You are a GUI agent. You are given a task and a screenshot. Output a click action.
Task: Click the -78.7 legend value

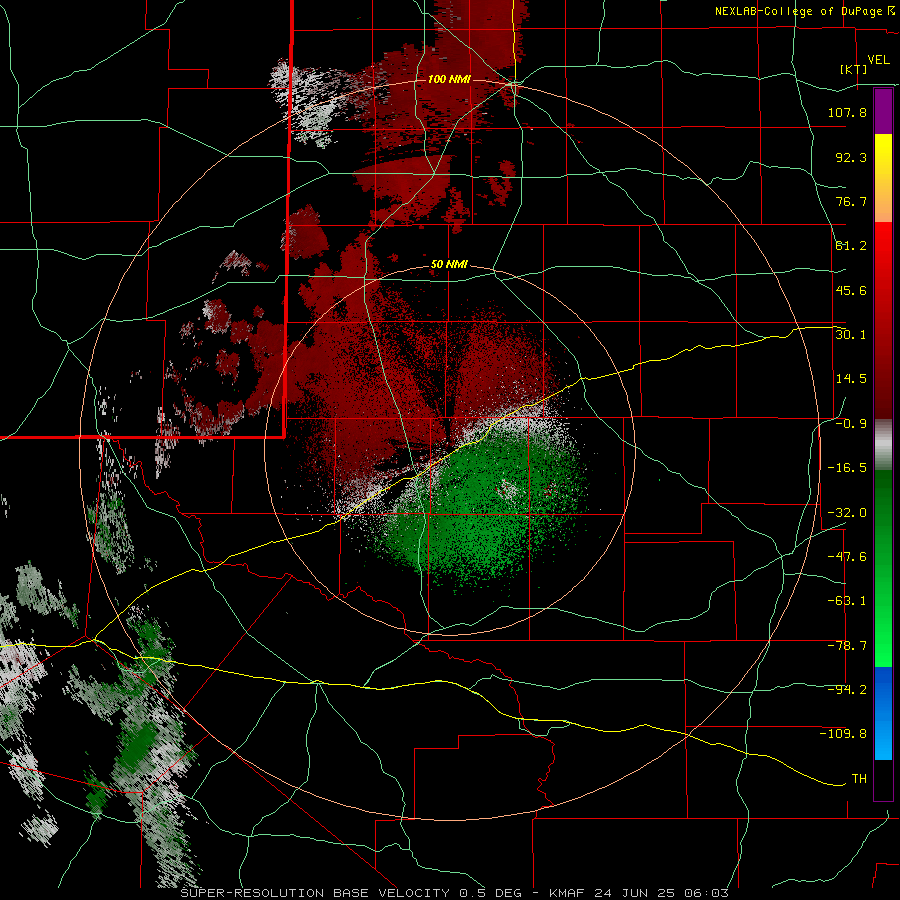847,646
